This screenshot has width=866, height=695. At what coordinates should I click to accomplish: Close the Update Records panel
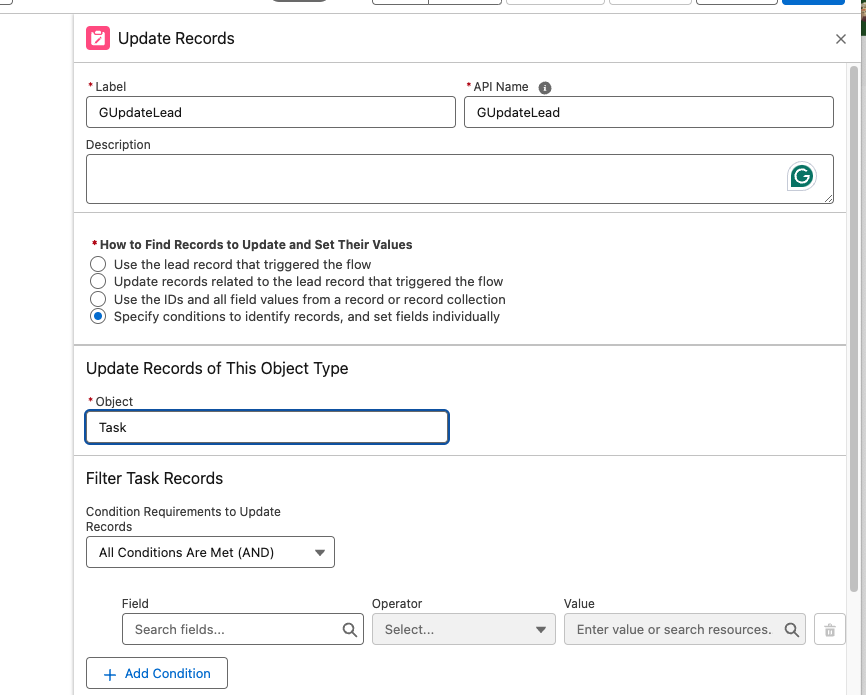click(x=841, y=39)
